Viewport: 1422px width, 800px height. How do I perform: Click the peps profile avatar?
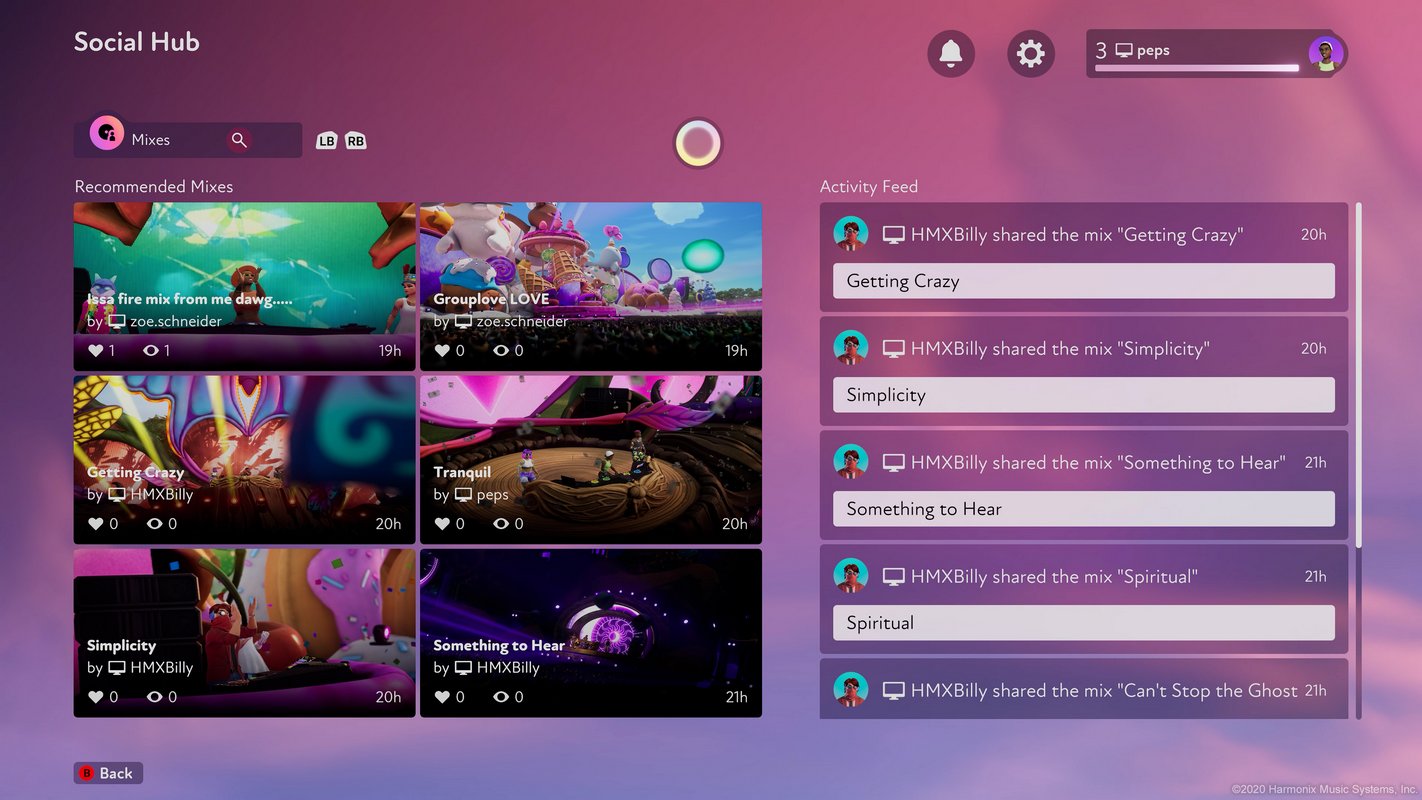point(1326,54)
